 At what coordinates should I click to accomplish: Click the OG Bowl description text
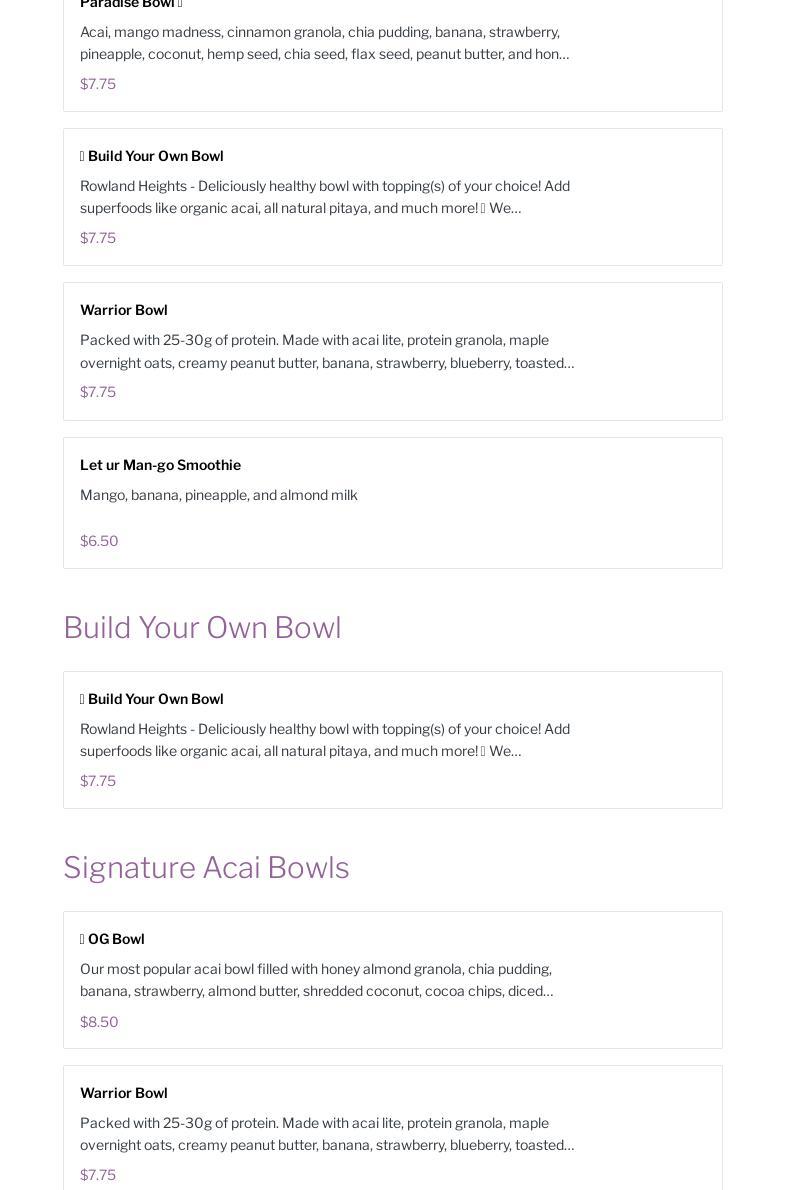(316, 980)
